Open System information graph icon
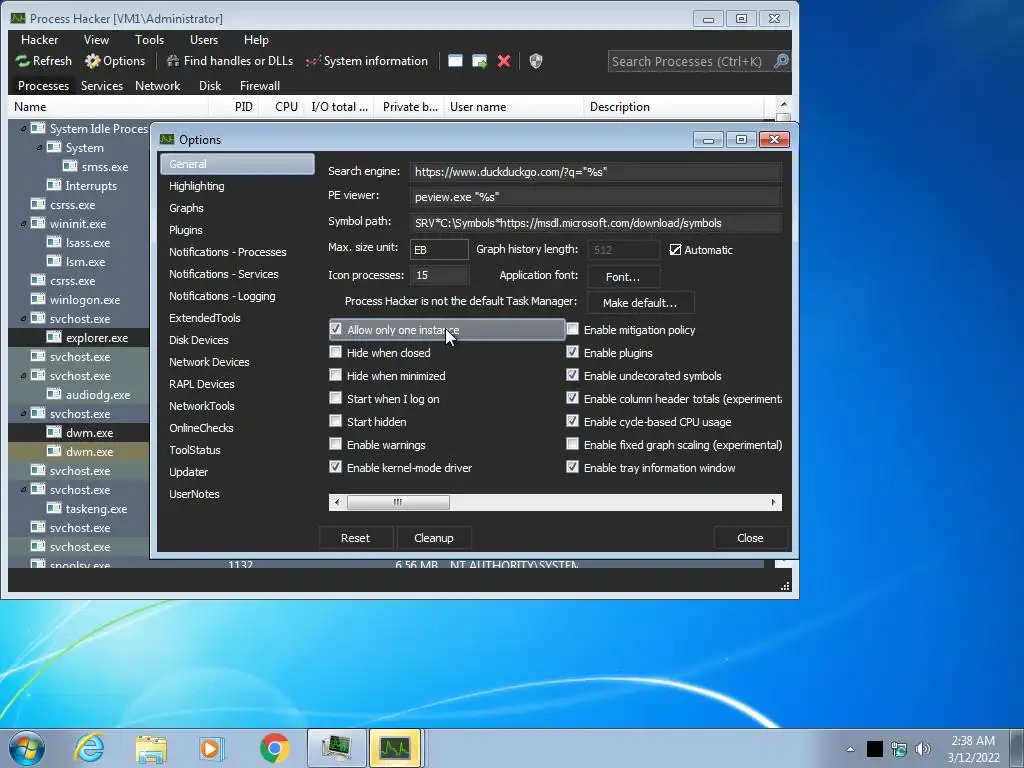 tap(313, 61)
